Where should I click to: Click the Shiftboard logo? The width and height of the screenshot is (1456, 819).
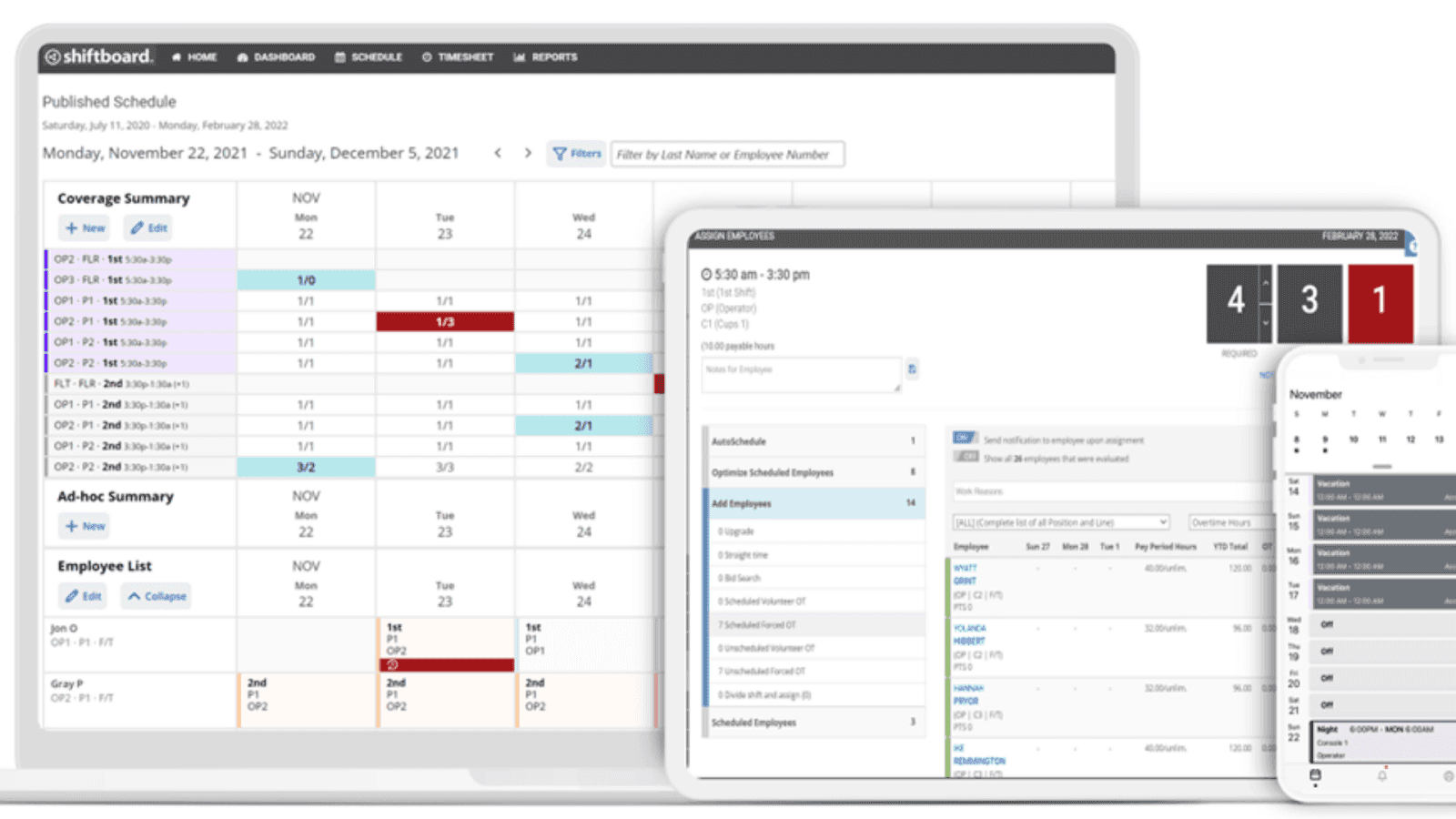coord(100,56)
